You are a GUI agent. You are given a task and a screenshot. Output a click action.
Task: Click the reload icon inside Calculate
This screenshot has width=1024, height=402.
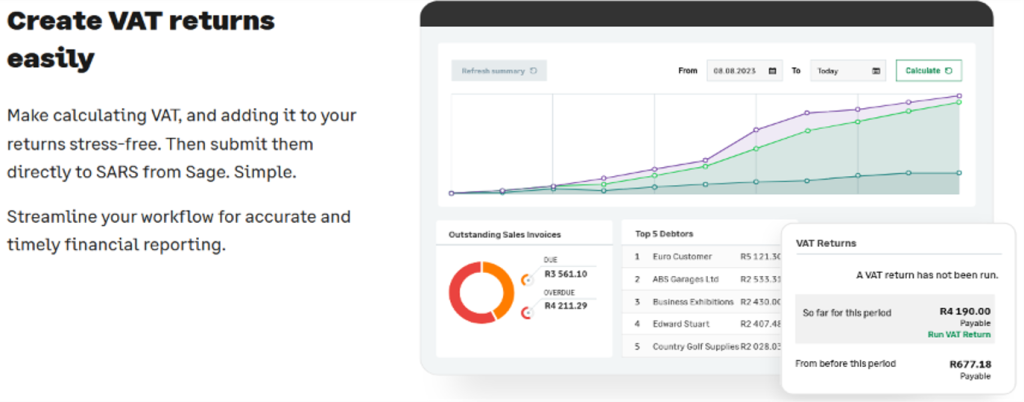[x=949, y=70]
